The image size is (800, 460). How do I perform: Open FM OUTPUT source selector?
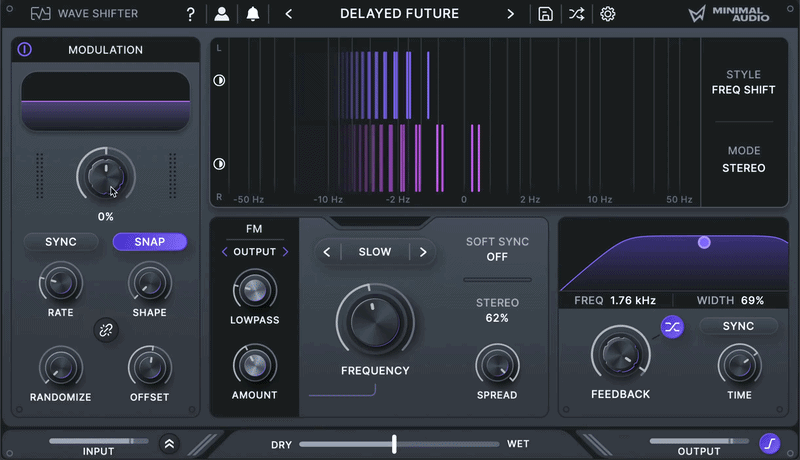coord(255,251)
